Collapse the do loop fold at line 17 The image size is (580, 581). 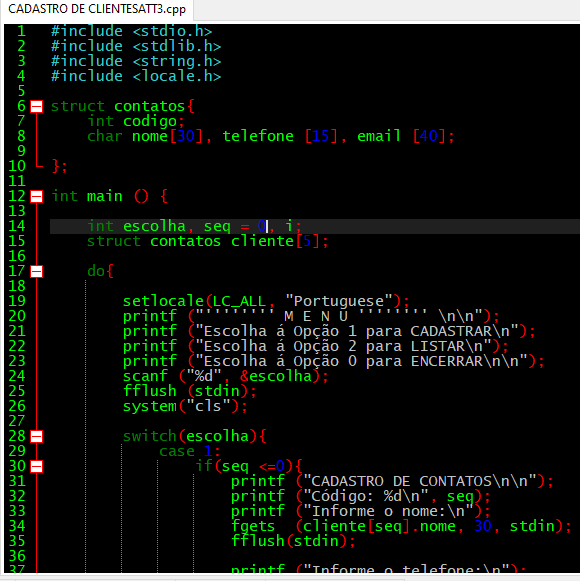point(36,272)
